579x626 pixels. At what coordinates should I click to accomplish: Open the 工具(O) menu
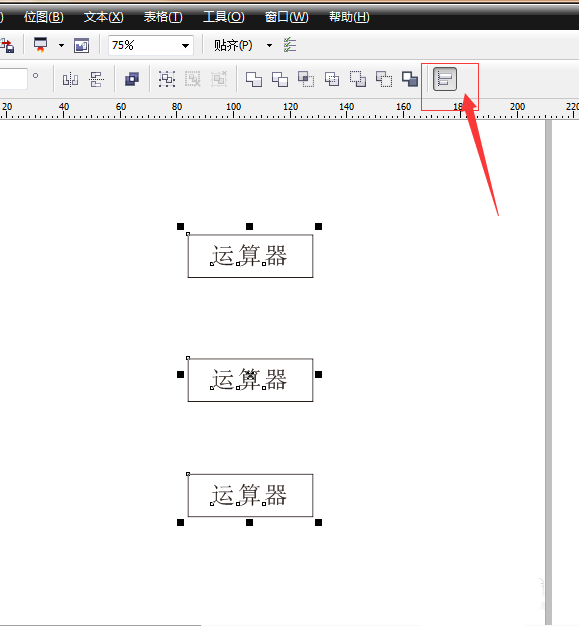click(x=224, y=17)
